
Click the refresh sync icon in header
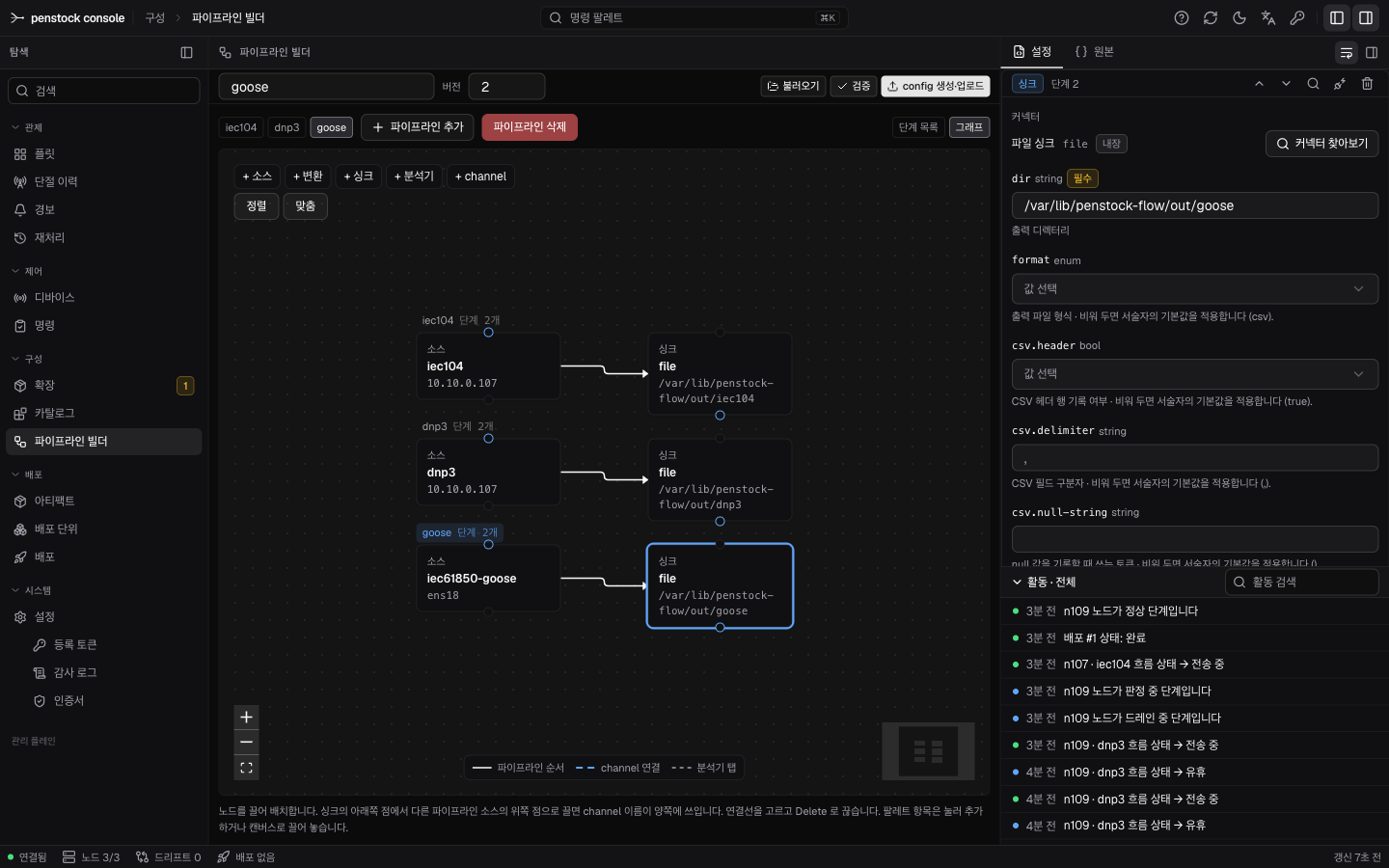1211,18
